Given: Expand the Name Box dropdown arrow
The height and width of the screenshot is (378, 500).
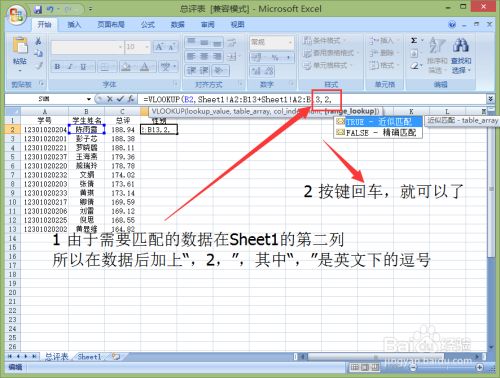Looking at the screenshot, I should click(89, 99).
